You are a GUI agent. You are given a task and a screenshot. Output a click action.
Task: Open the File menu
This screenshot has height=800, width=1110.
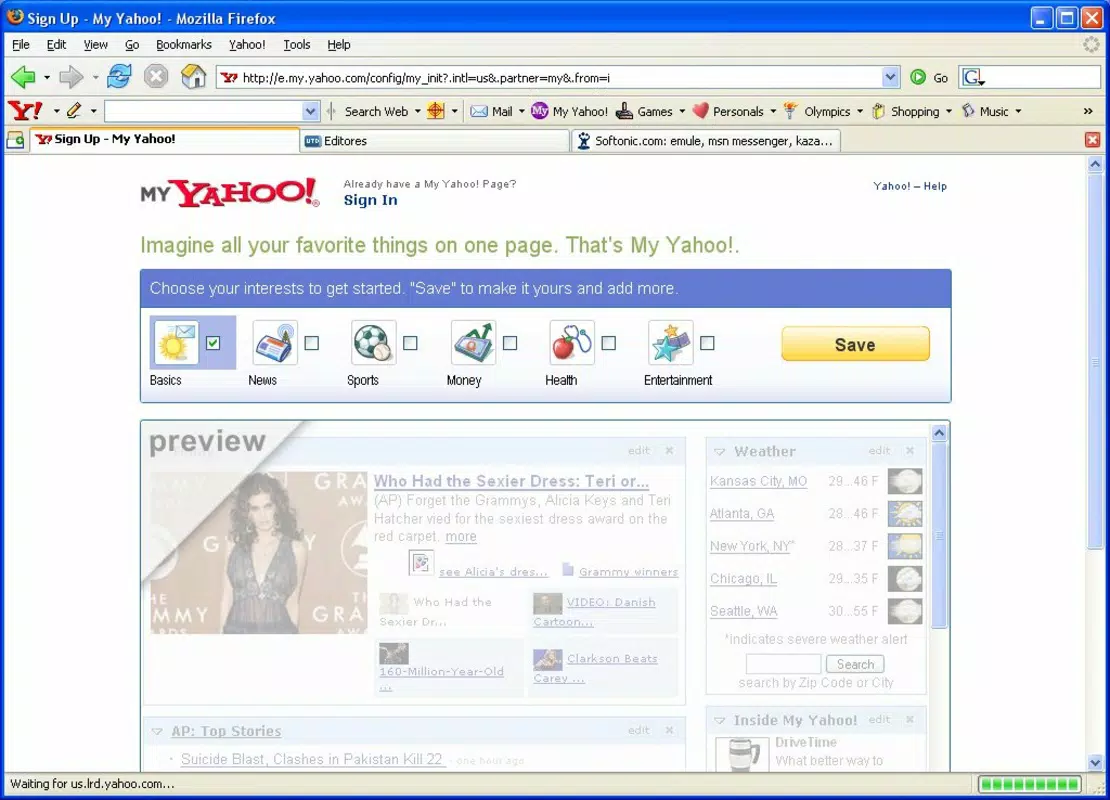21,45
